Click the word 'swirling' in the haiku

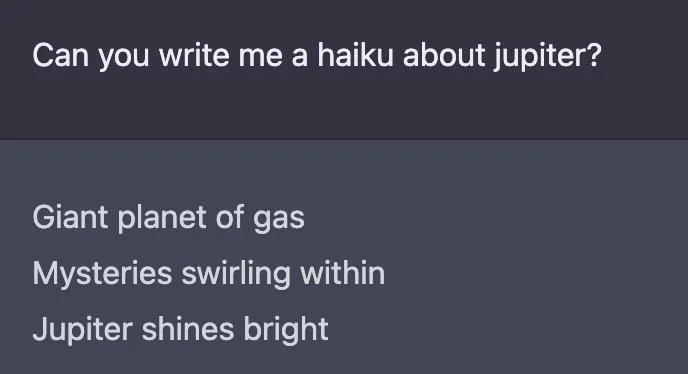(236, 274)
